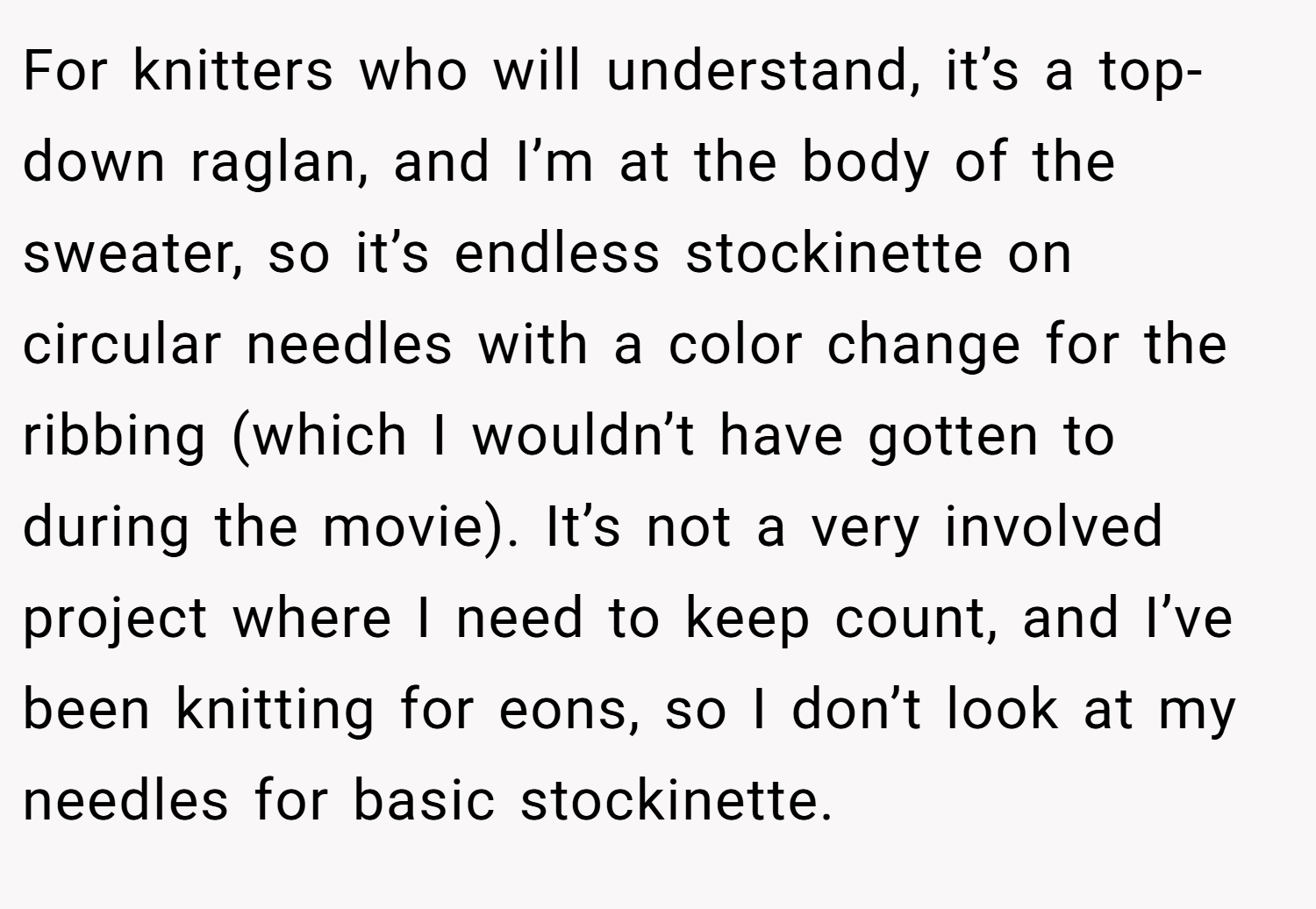Click the word "sweater"
1316x909 pixels.
click(128, 253)
